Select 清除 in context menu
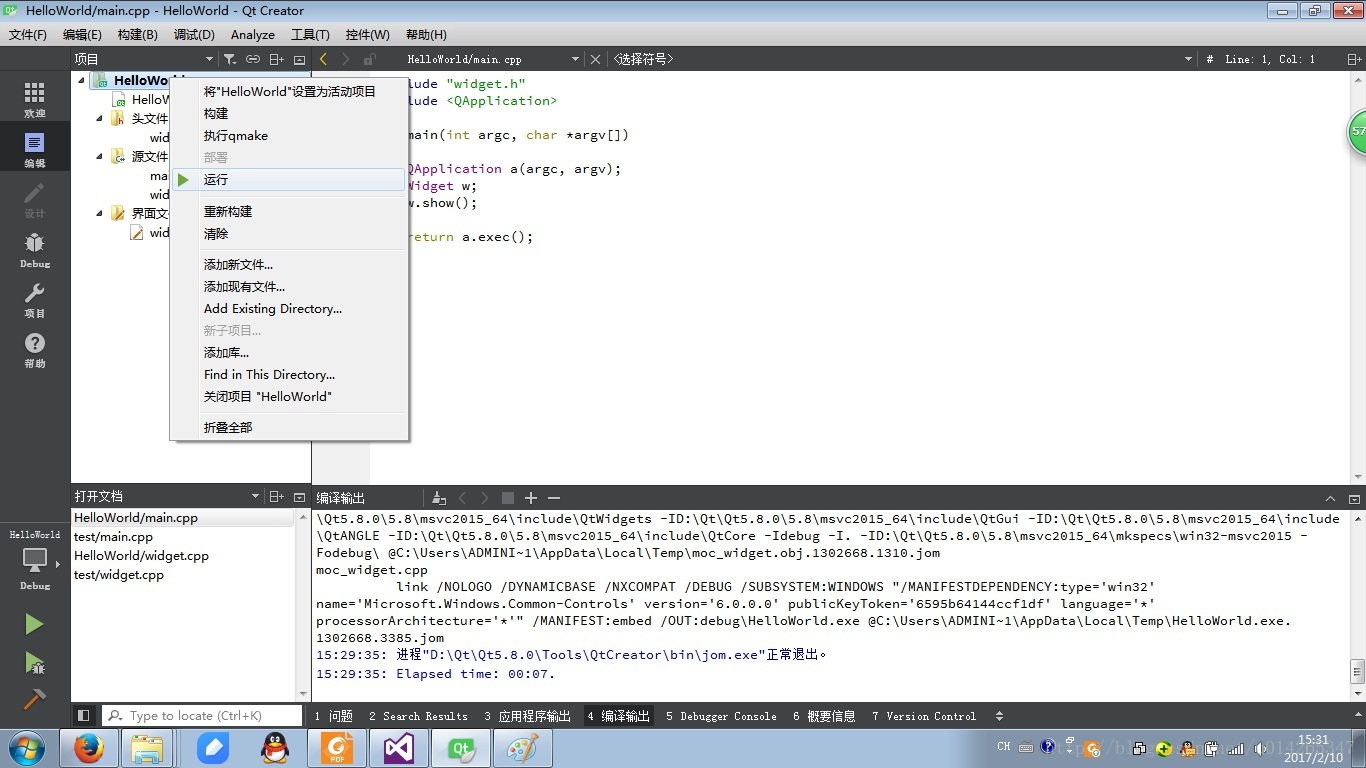Viewport: 1366px width, 768px height. tap(289, 234)
